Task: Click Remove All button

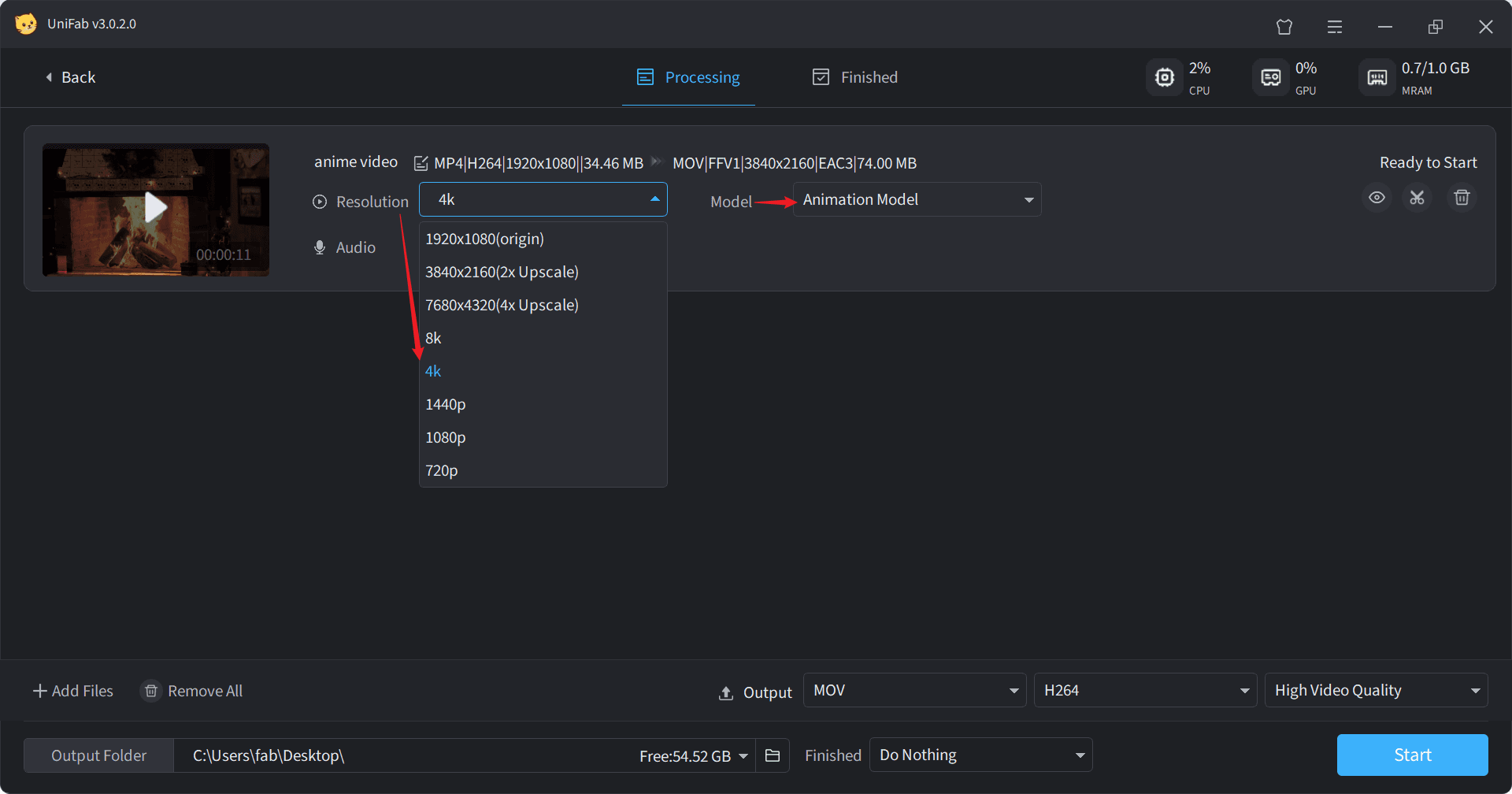Action: coord(192,691)
